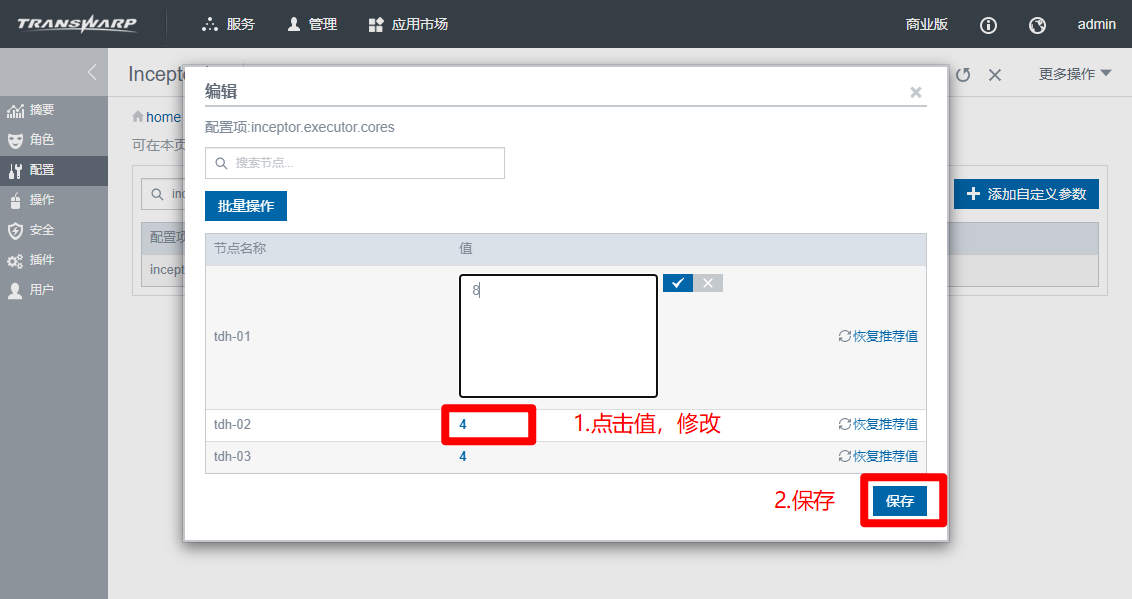Open the 服务 menu in top bar
Image resolution: width=1132 pixels, height=599 pixels.
229,24
